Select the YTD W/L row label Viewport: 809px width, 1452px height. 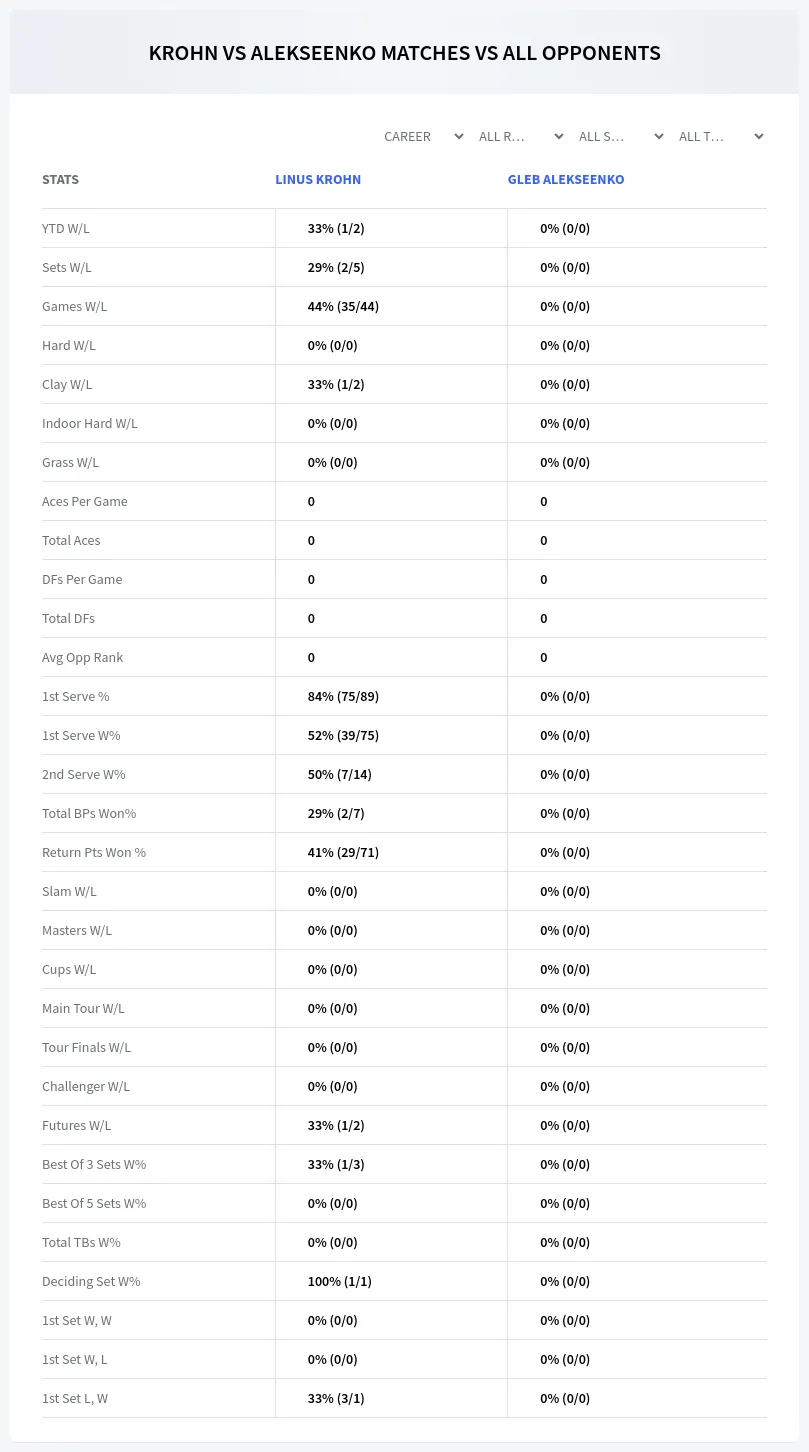click(66, 228)
